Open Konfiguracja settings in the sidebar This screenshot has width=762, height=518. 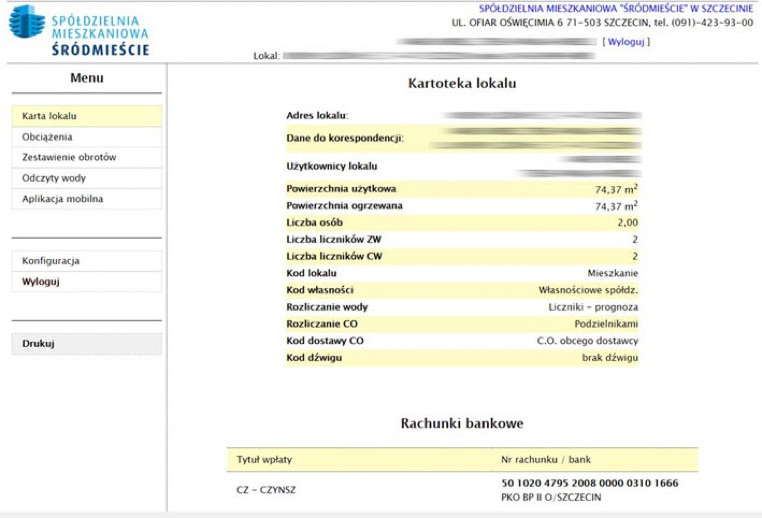[51, 261]
